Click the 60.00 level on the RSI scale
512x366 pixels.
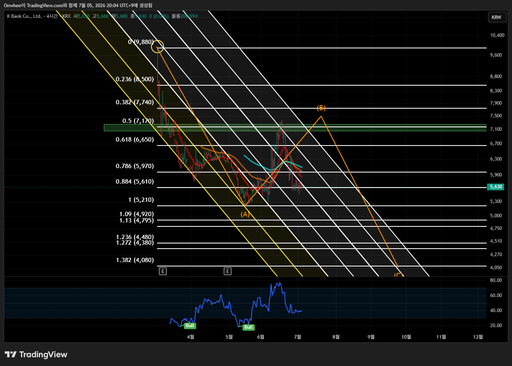[496, 295]
